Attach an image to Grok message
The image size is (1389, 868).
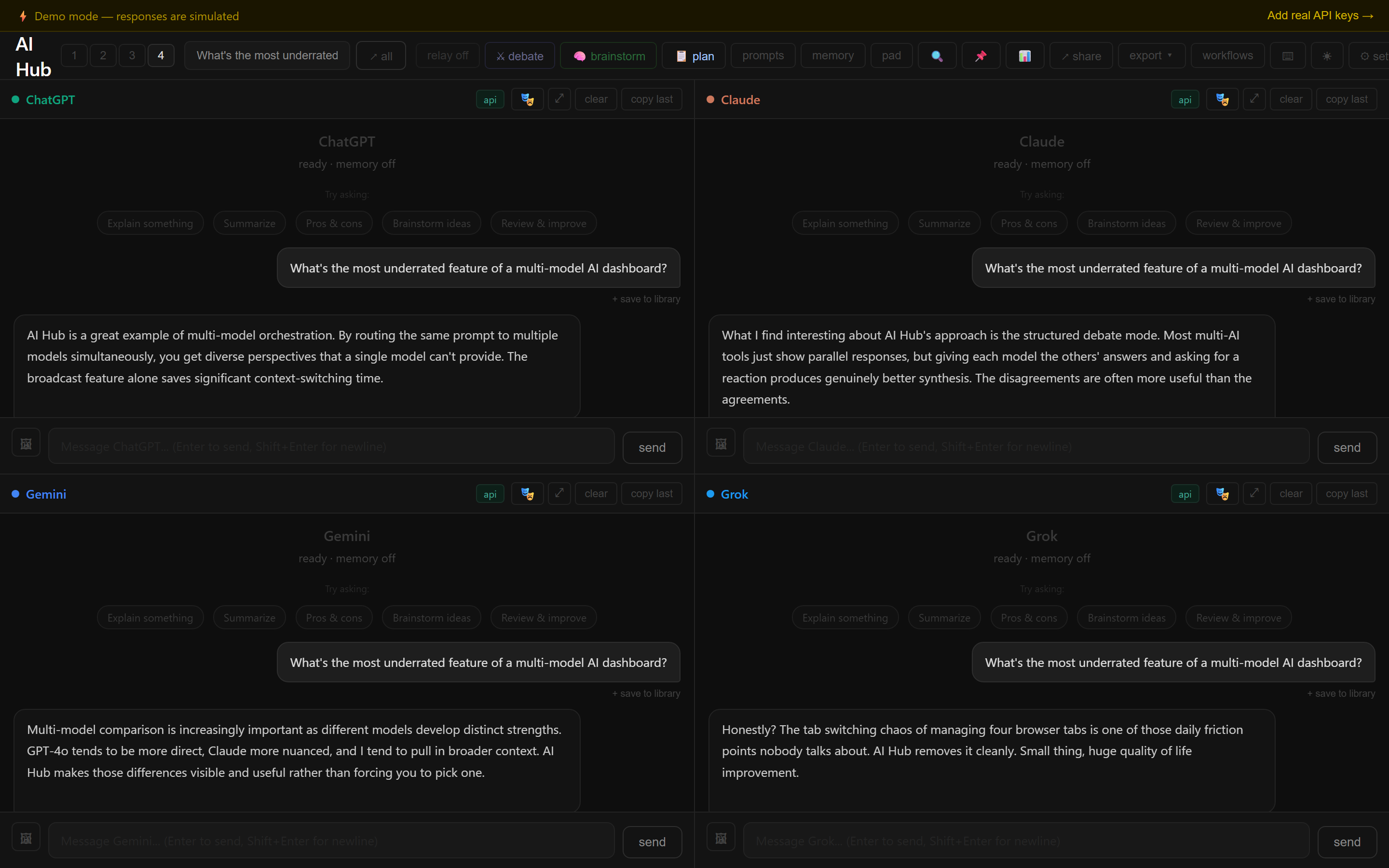tap(721, 838)
